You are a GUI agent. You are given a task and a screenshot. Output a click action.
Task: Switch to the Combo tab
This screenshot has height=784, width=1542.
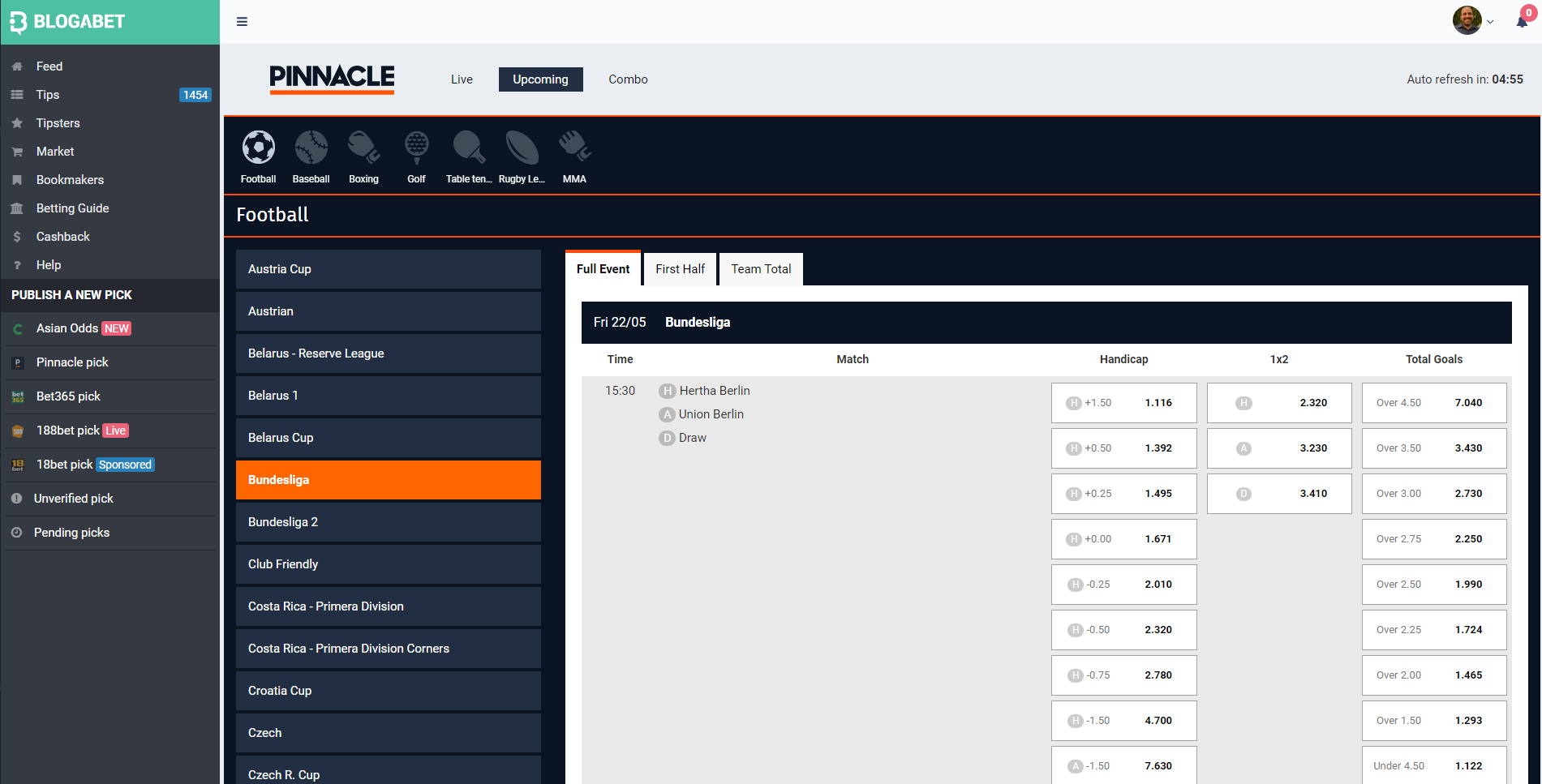[628, 79]
